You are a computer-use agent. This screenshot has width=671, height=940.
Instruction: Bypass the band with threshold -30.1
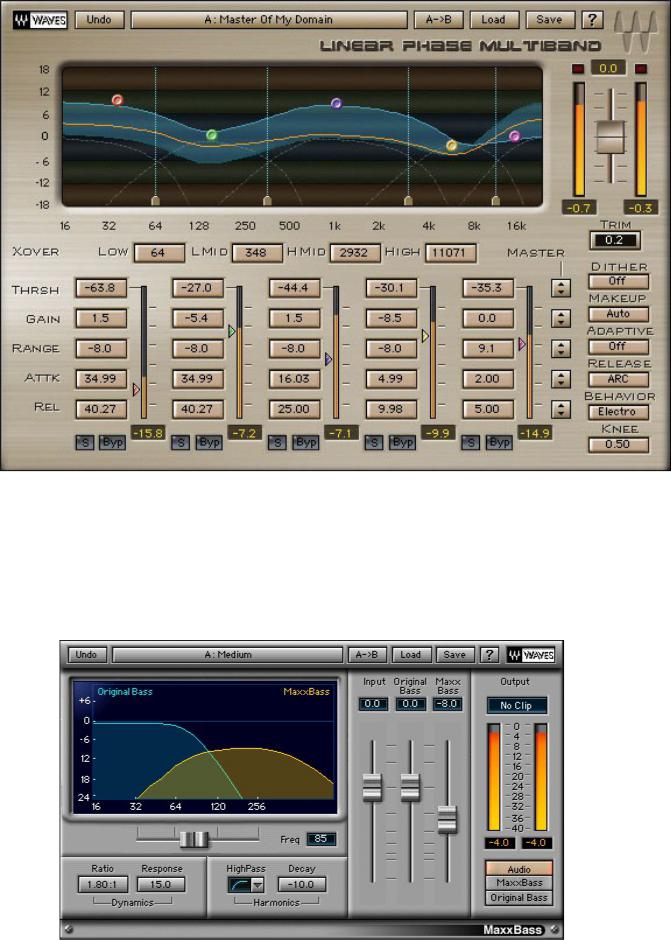402,442
